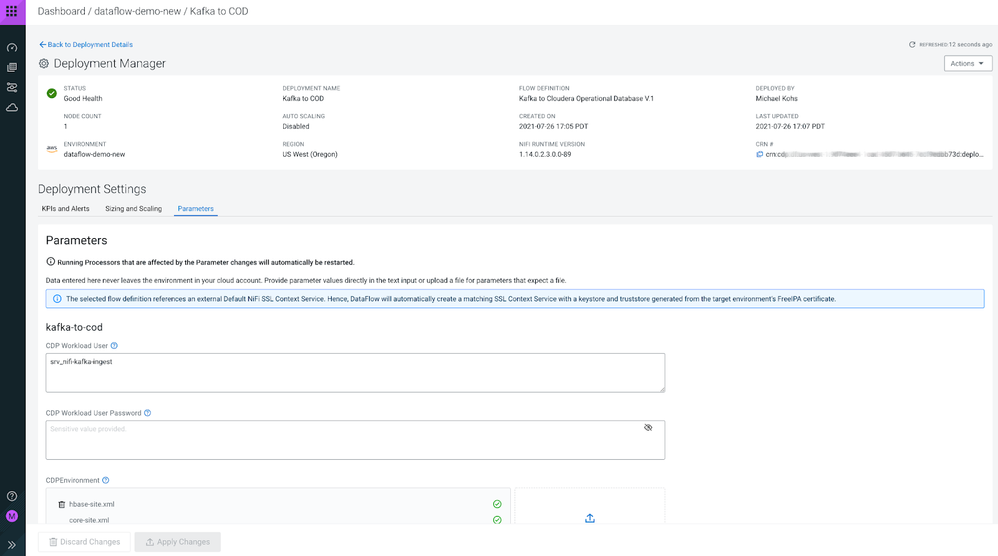Toggle password visibility eye icon

(648, 427)
